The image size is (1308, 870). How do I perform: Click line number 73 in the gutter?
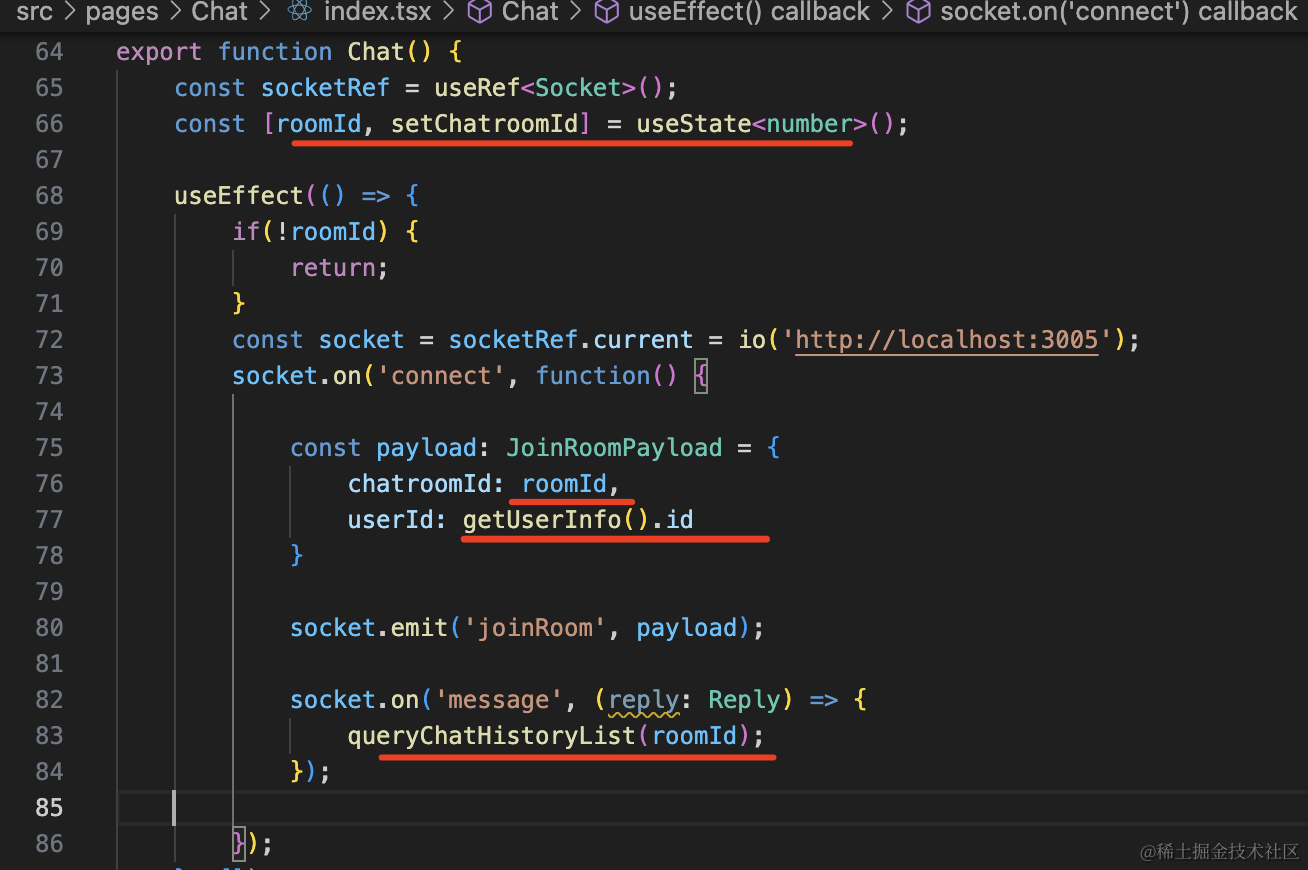tap(49, 376)
